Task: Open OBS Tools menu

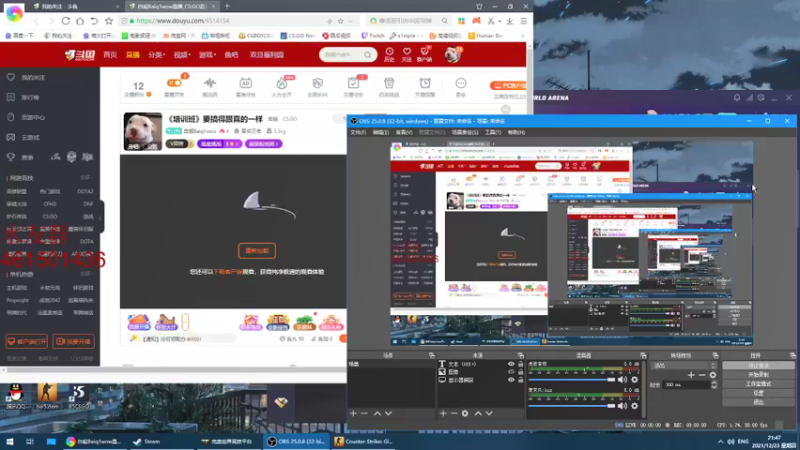Action: click(x=492, y=132)
